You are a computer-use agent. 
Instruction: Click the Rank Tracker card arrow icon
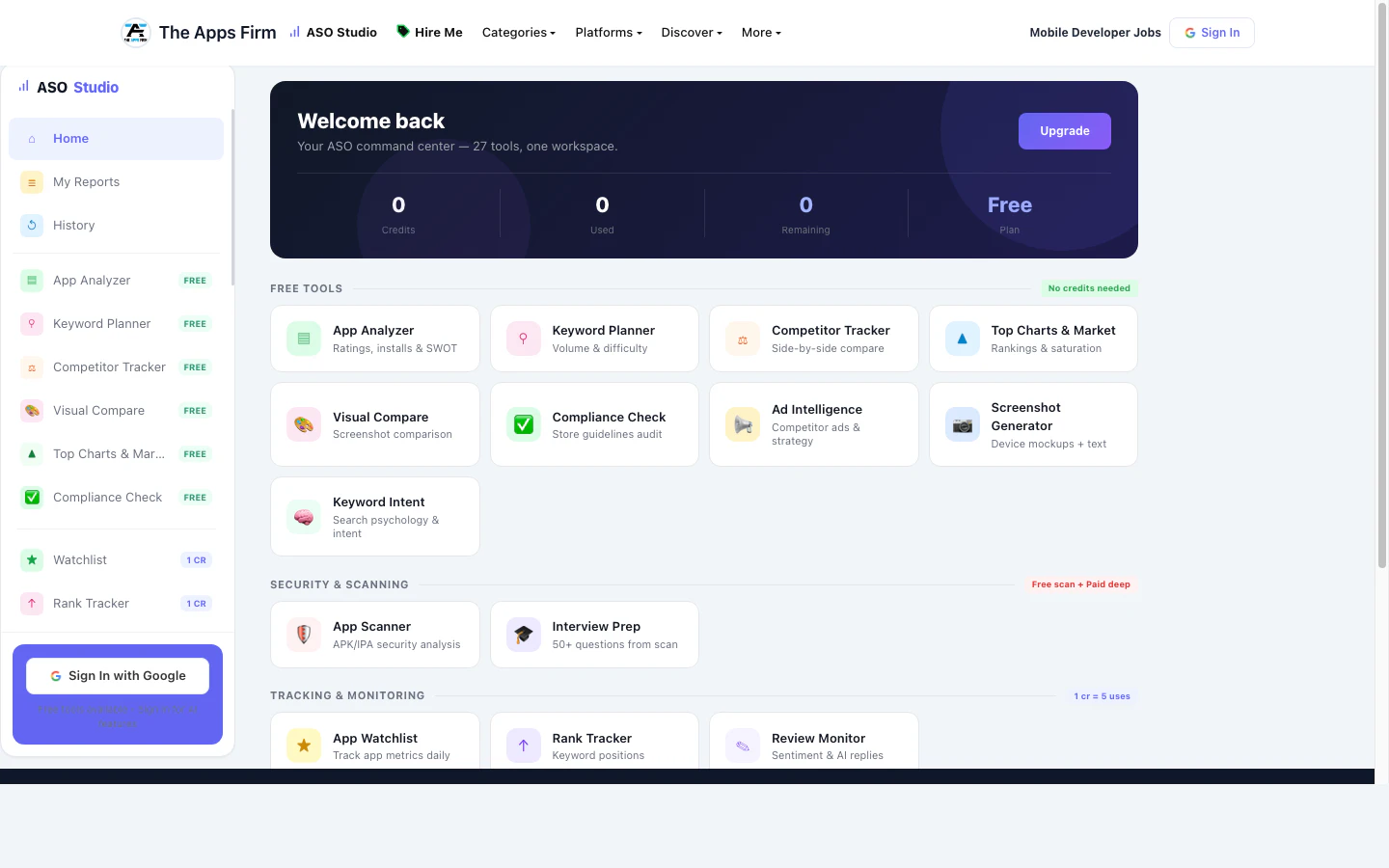click(x=524, y=746)
